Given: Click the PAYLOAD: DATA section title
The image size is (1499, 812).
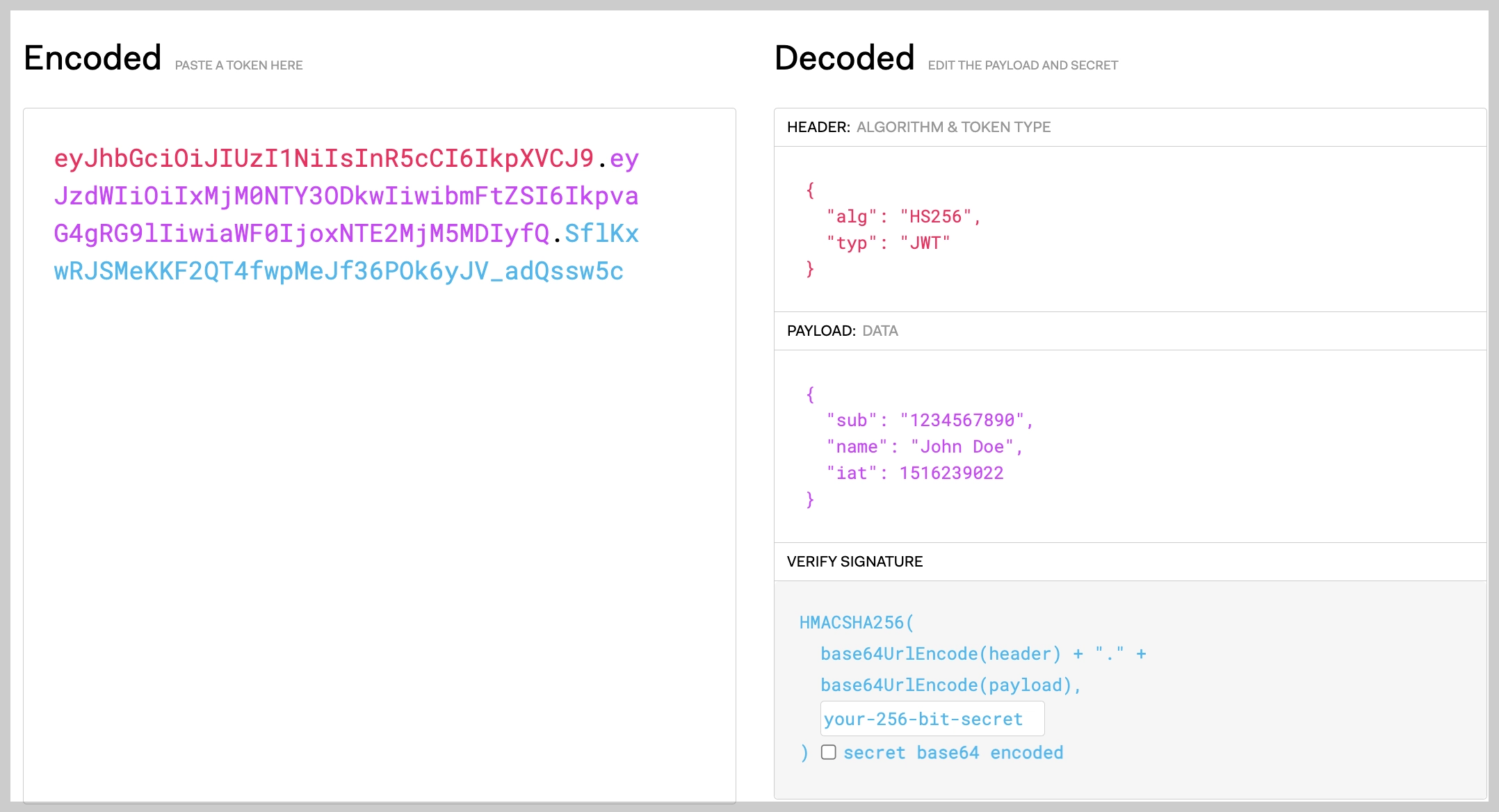Looking at the screenshot, I should 842,331.
